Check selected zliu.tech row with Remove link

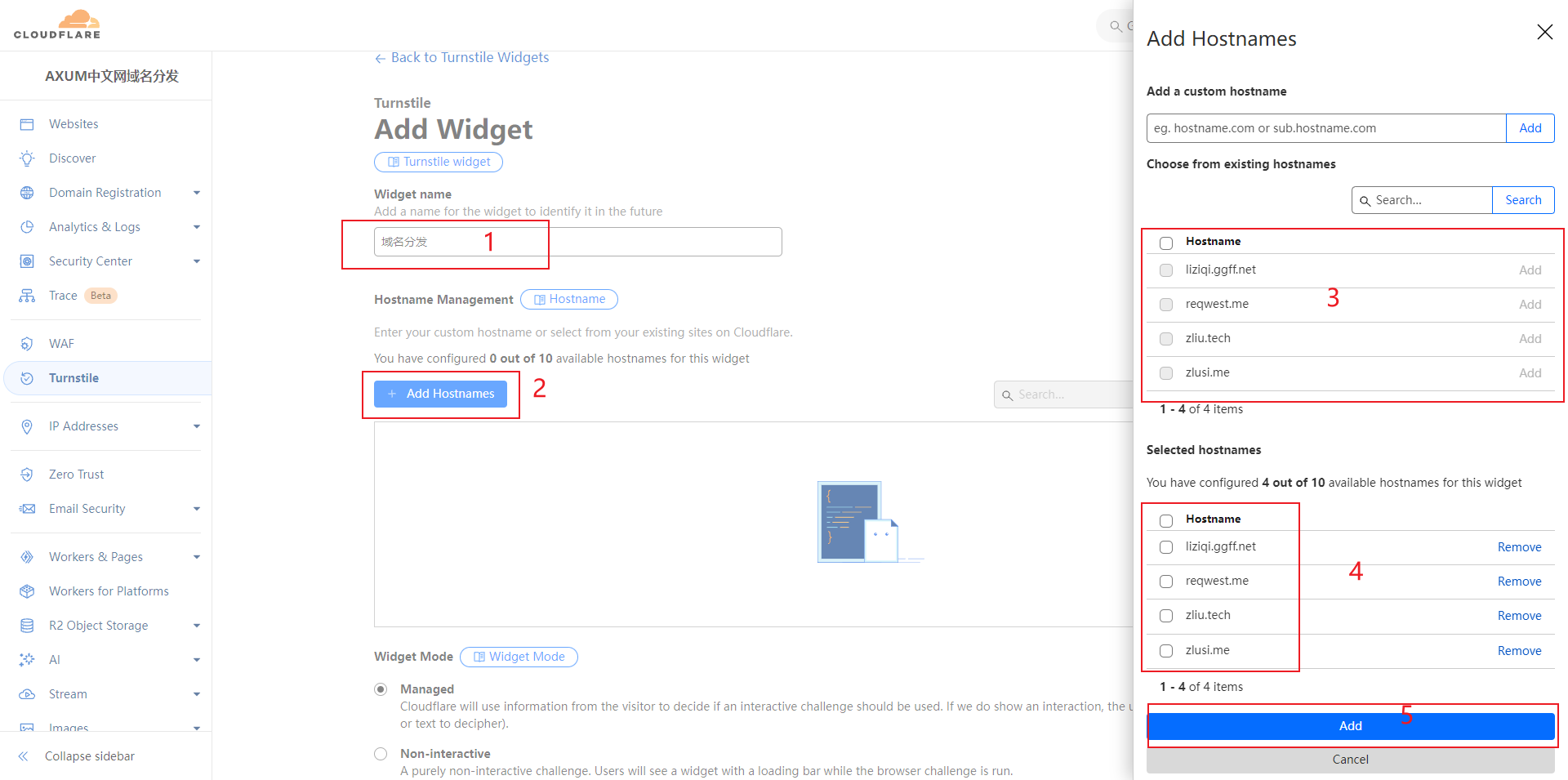click(x=1166, y=616)
